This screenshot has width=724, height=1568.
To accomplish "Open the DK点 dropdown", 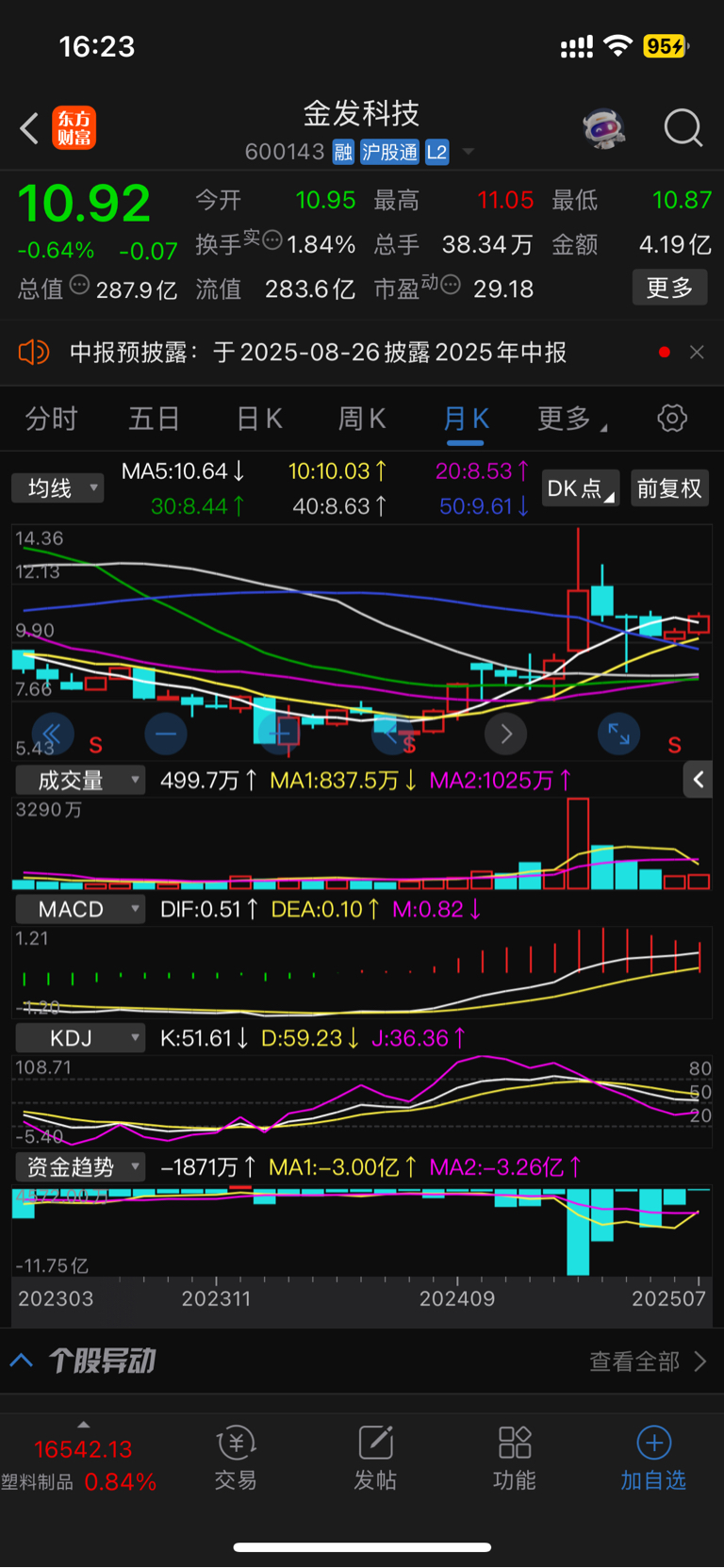I will coord(581,488).
